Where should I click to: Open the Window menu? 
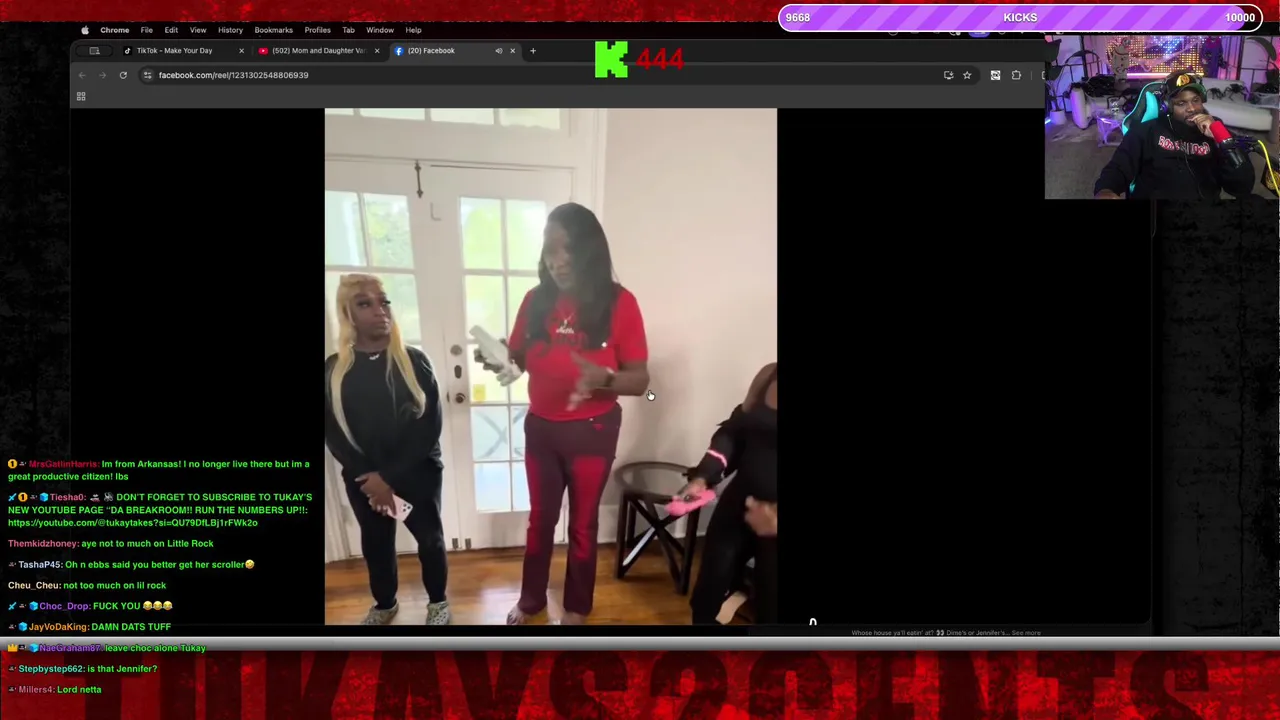[x=380, y=30]
